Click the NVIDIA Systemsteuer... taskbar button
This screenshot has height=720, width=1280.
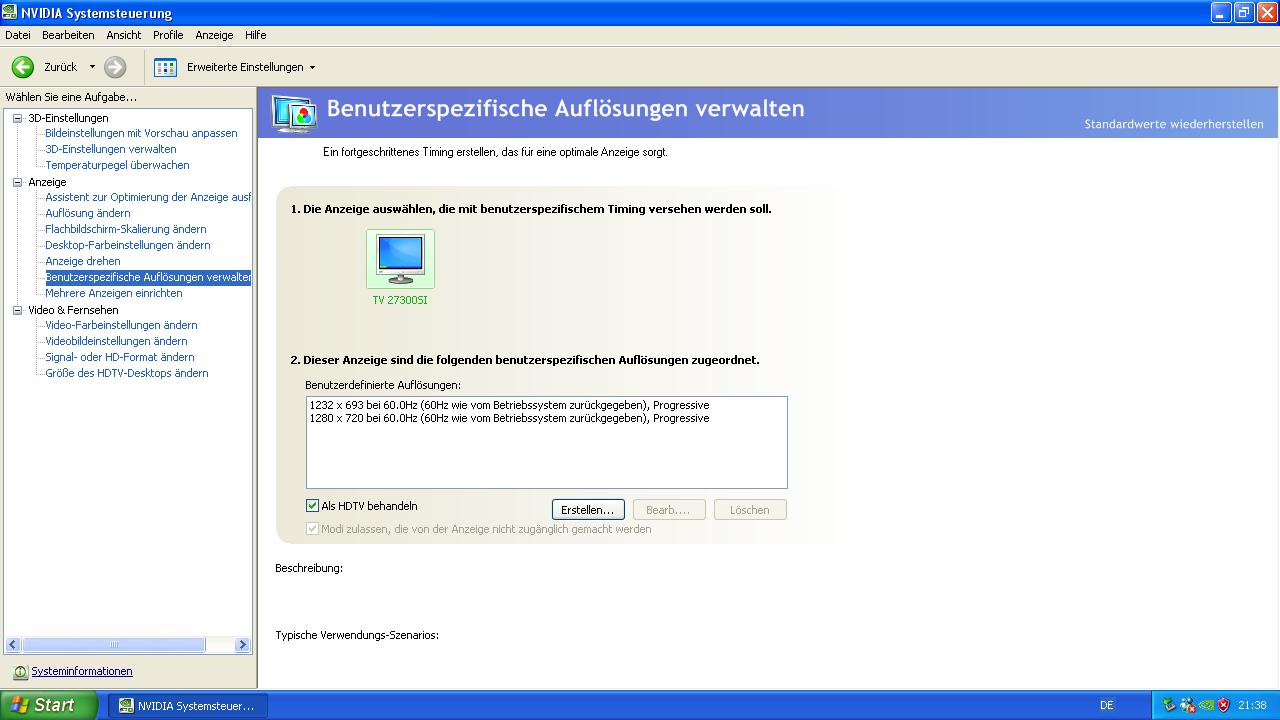(188, 705)
